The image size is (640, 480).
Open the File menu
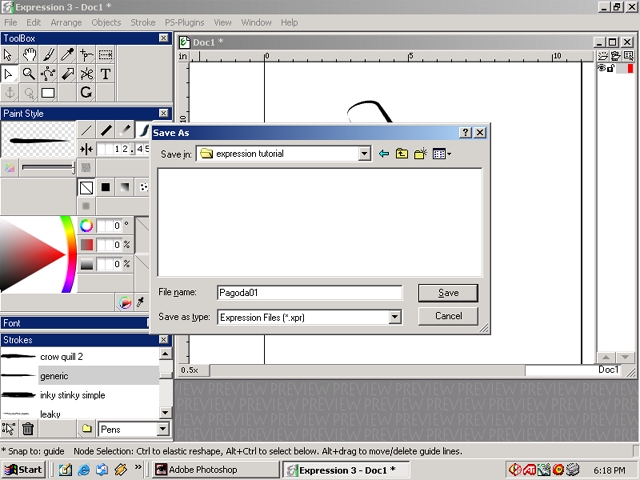(x=11, y=22)
